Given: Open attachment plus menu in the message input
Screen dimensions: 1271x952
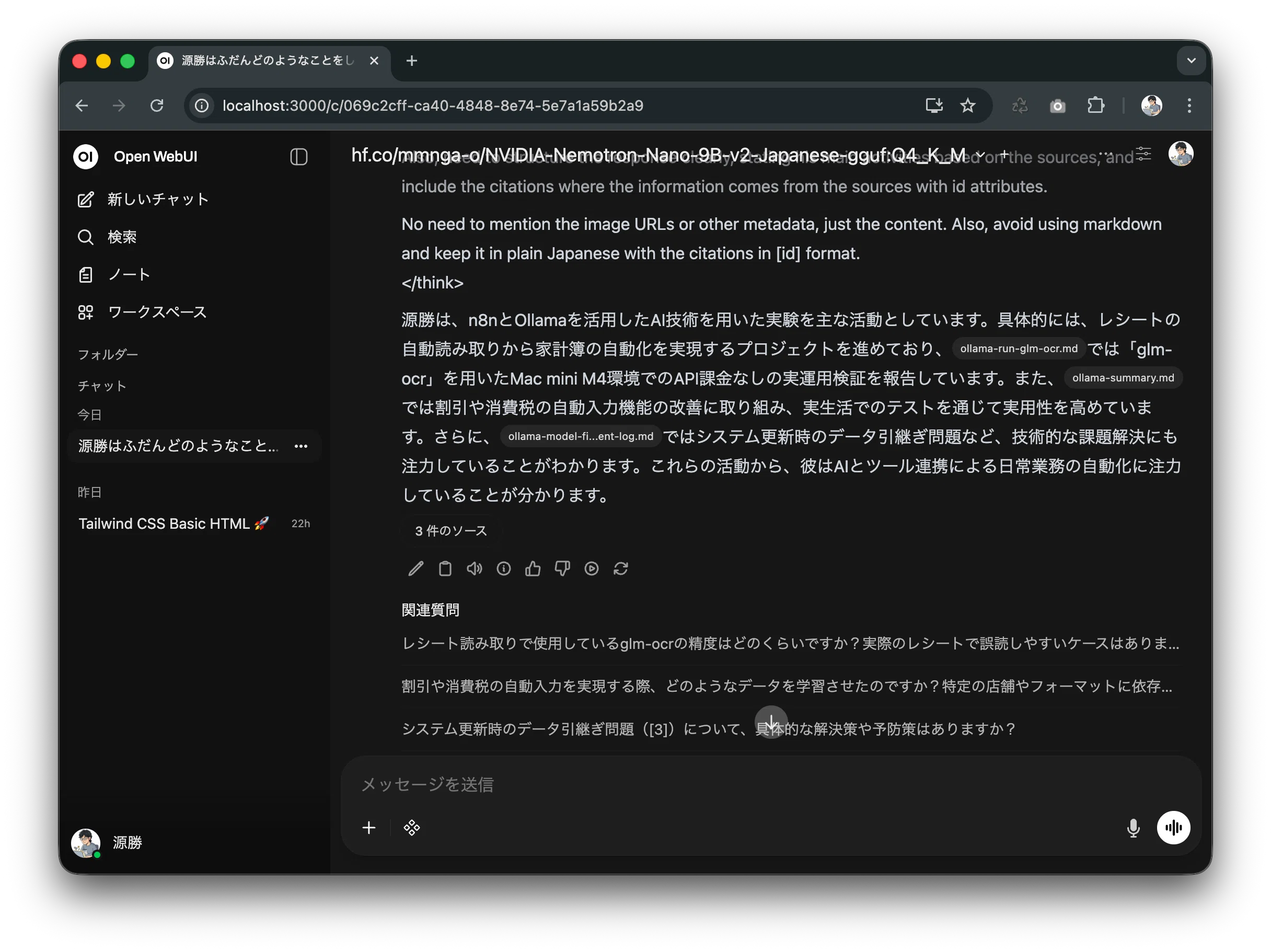Looking at the screenshot, I should click(x=369, y=828).
